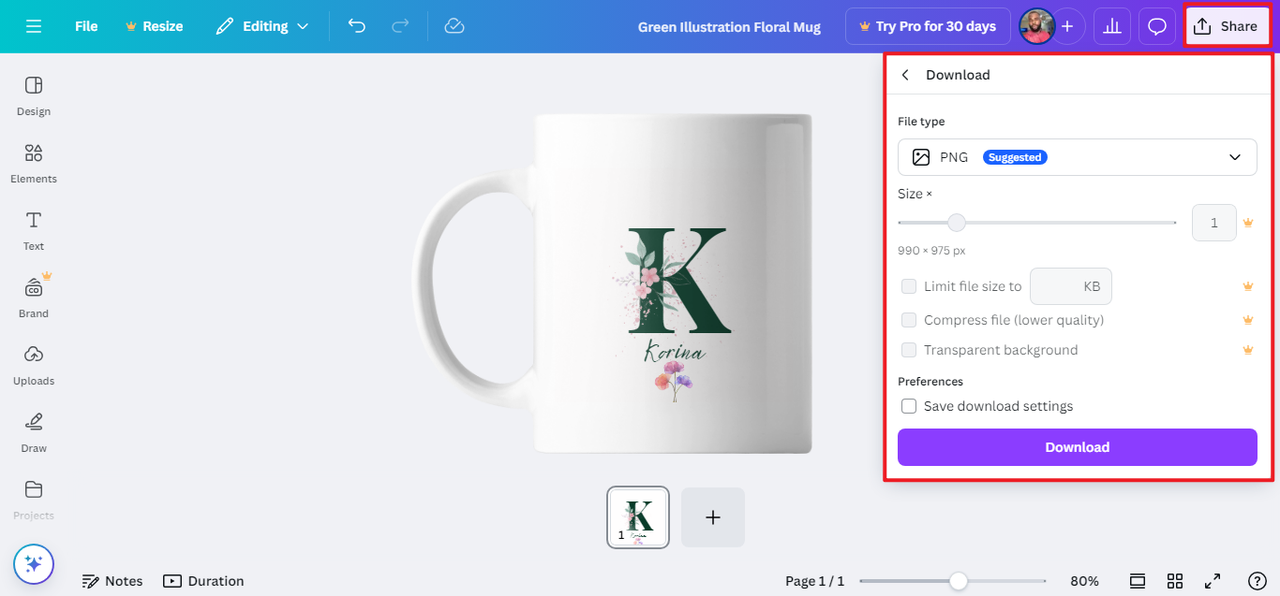Open the comments speech bubble

(x=1157, y=26)
